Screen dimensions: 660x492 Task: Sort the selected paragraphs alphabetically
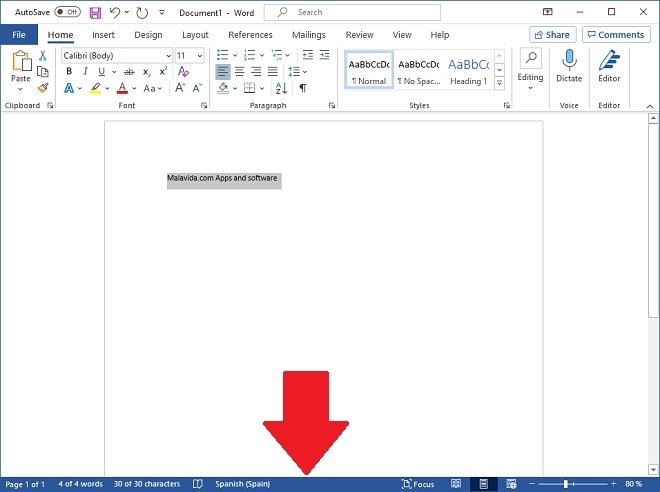(281, 88)
